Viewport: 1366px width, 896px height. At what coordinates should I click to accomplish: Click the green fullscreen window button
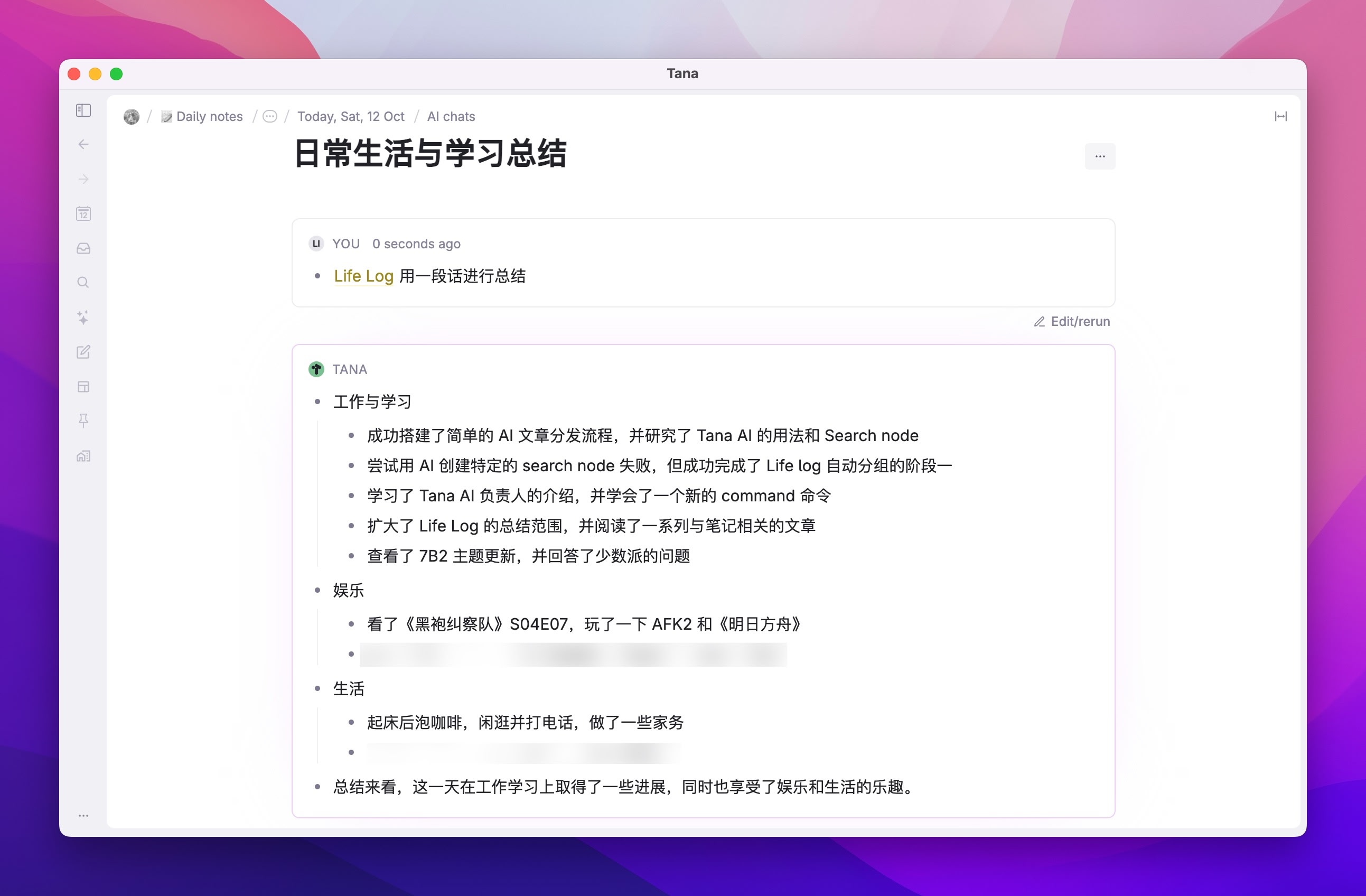[117, 74]
